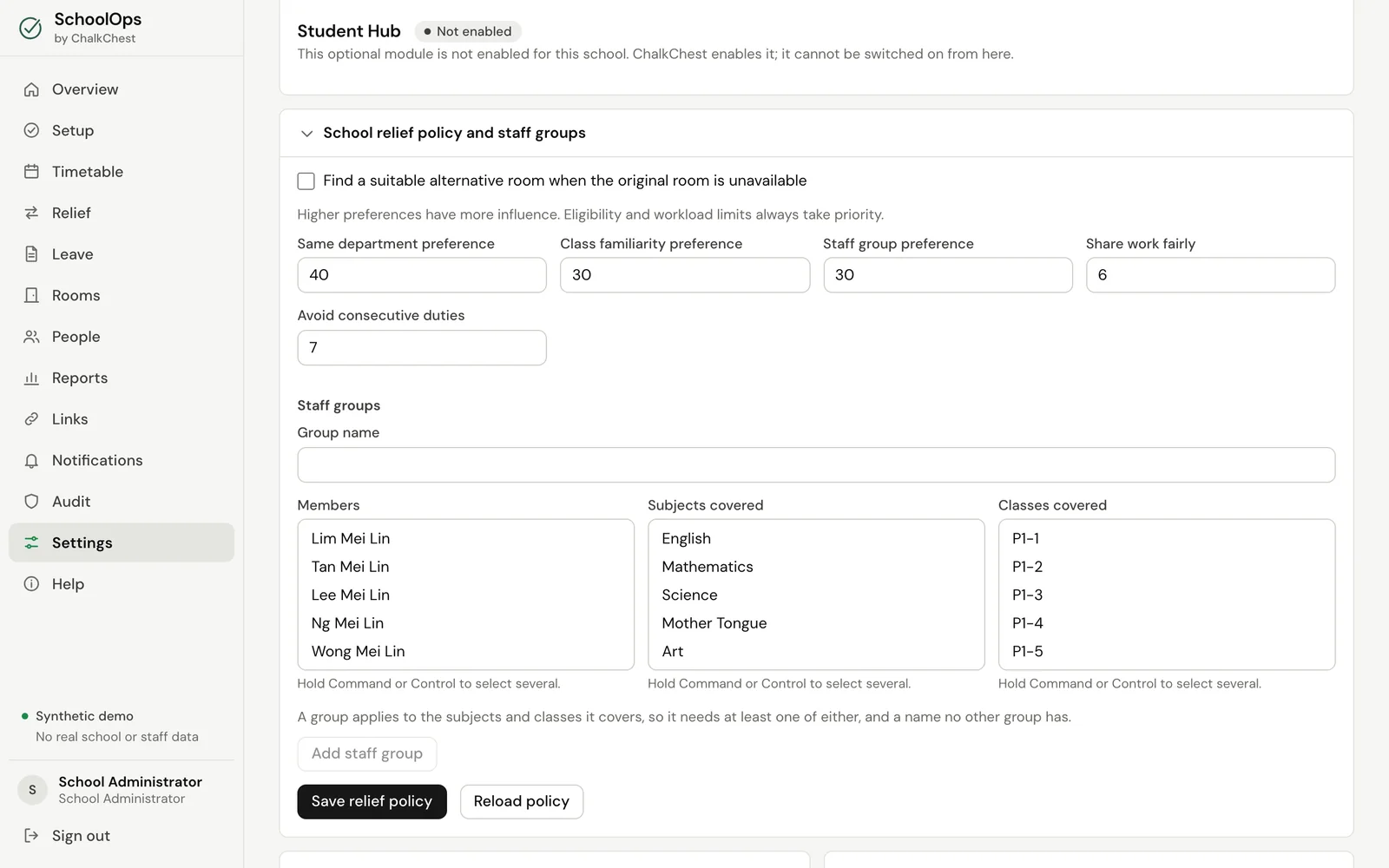Click the Reports bar chart icon
Viewport: 1389px width, 868px height.
click(x=31, y=378)
